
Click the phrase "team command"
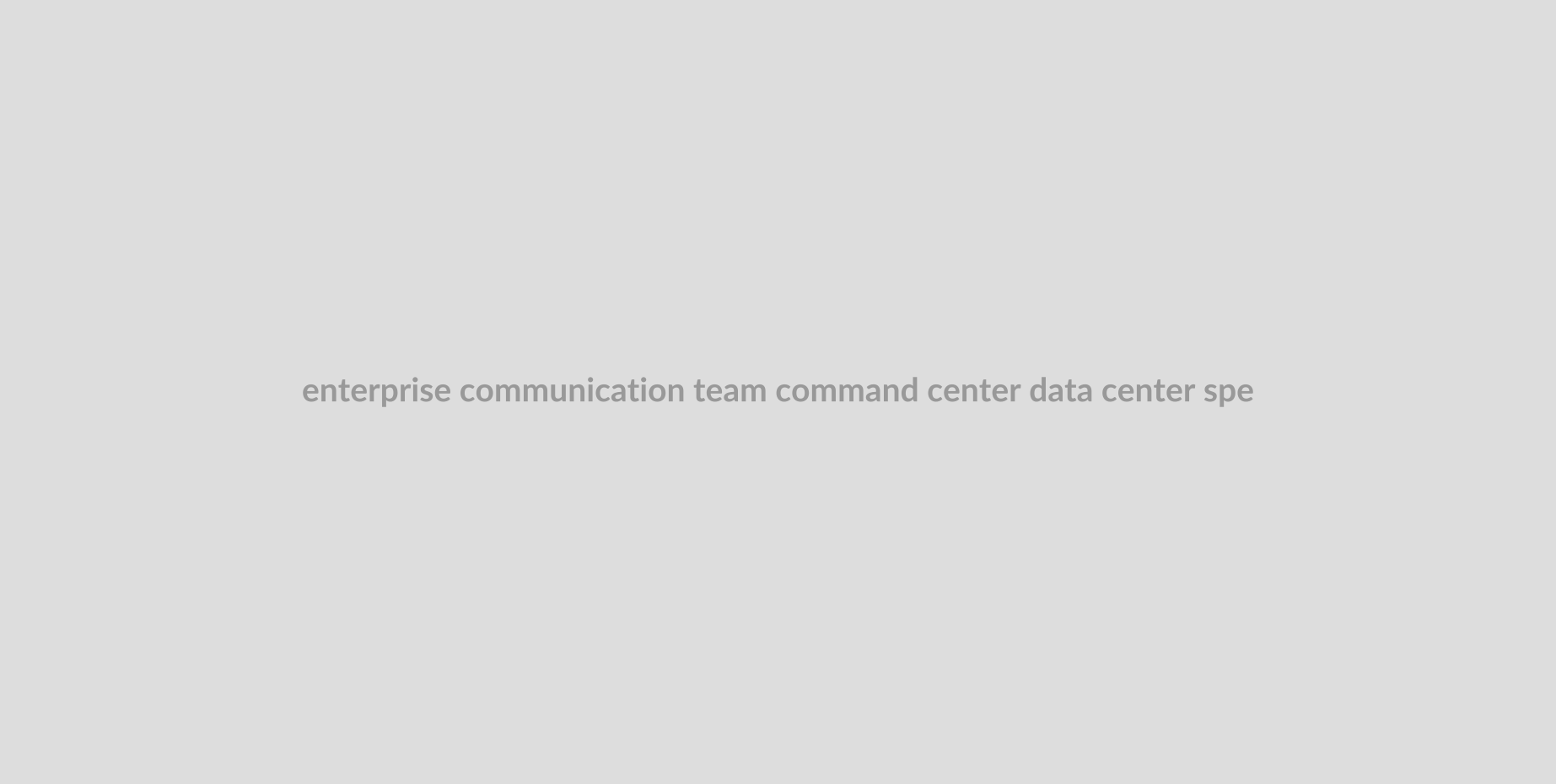point(805,390)
